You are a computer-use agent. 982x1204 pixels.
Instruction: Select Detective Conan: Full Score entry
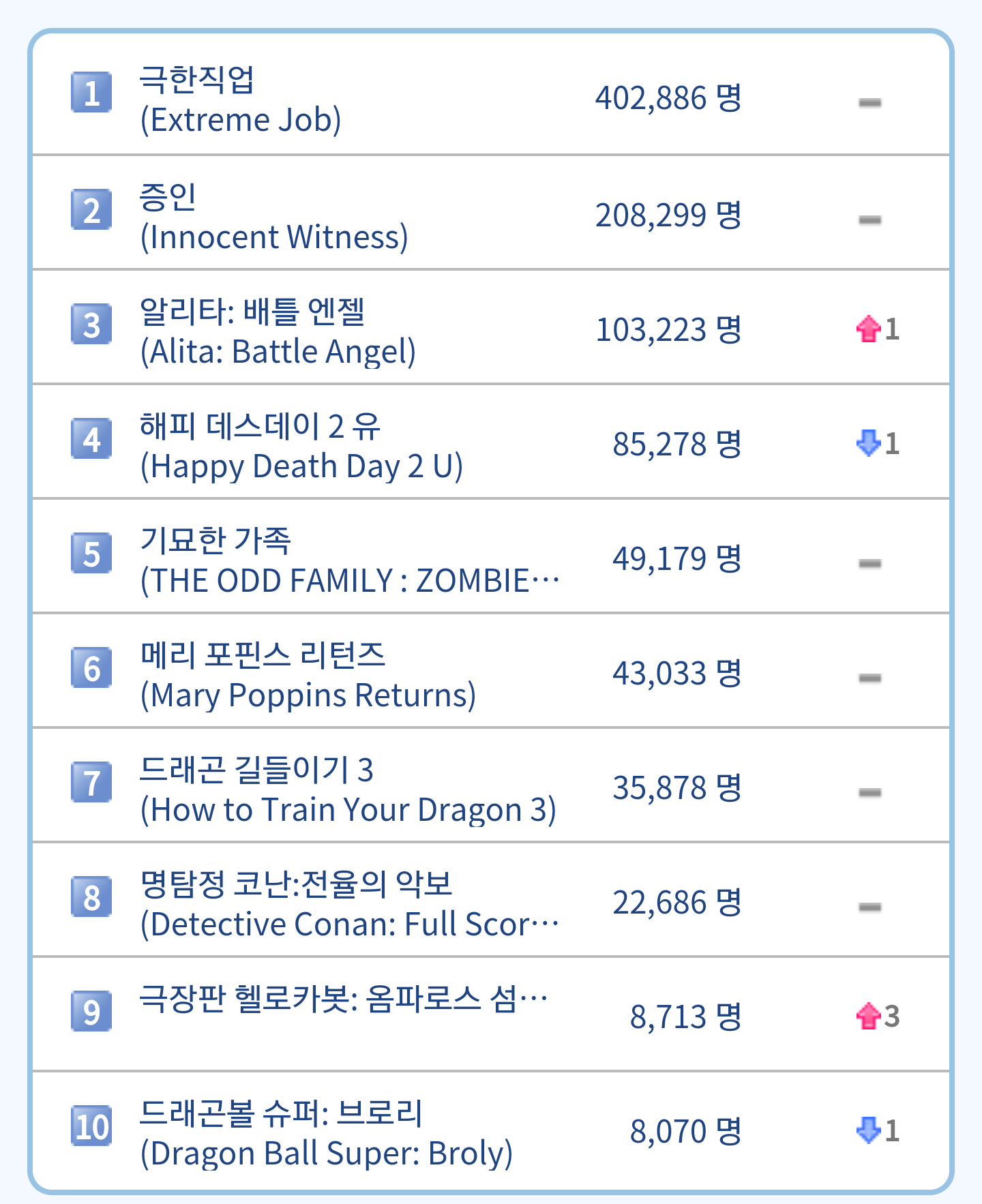[x=348, y=904]
